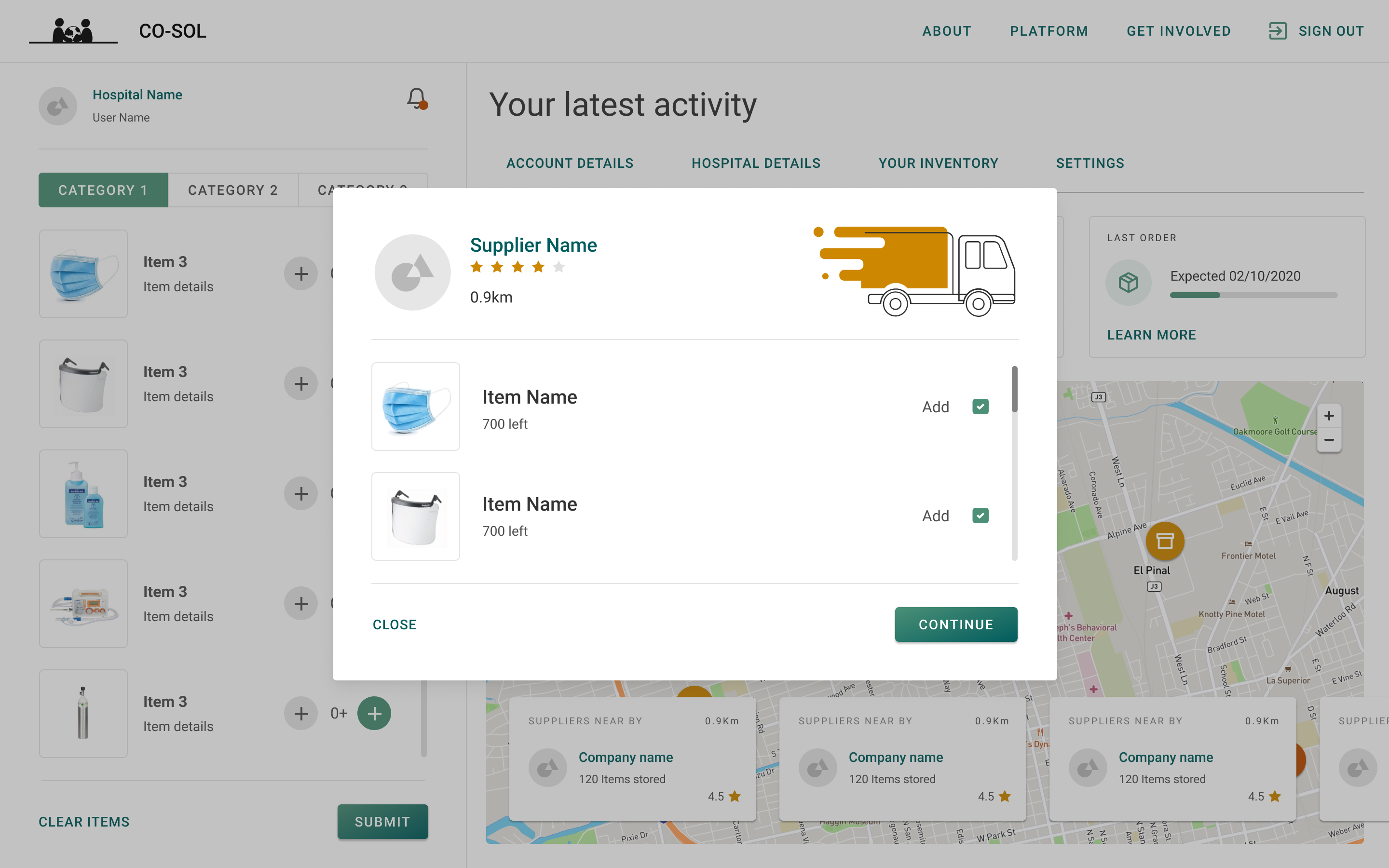Click Learn More on last order
Screen dimensions: 1389x868
[x=1151, y=335]
